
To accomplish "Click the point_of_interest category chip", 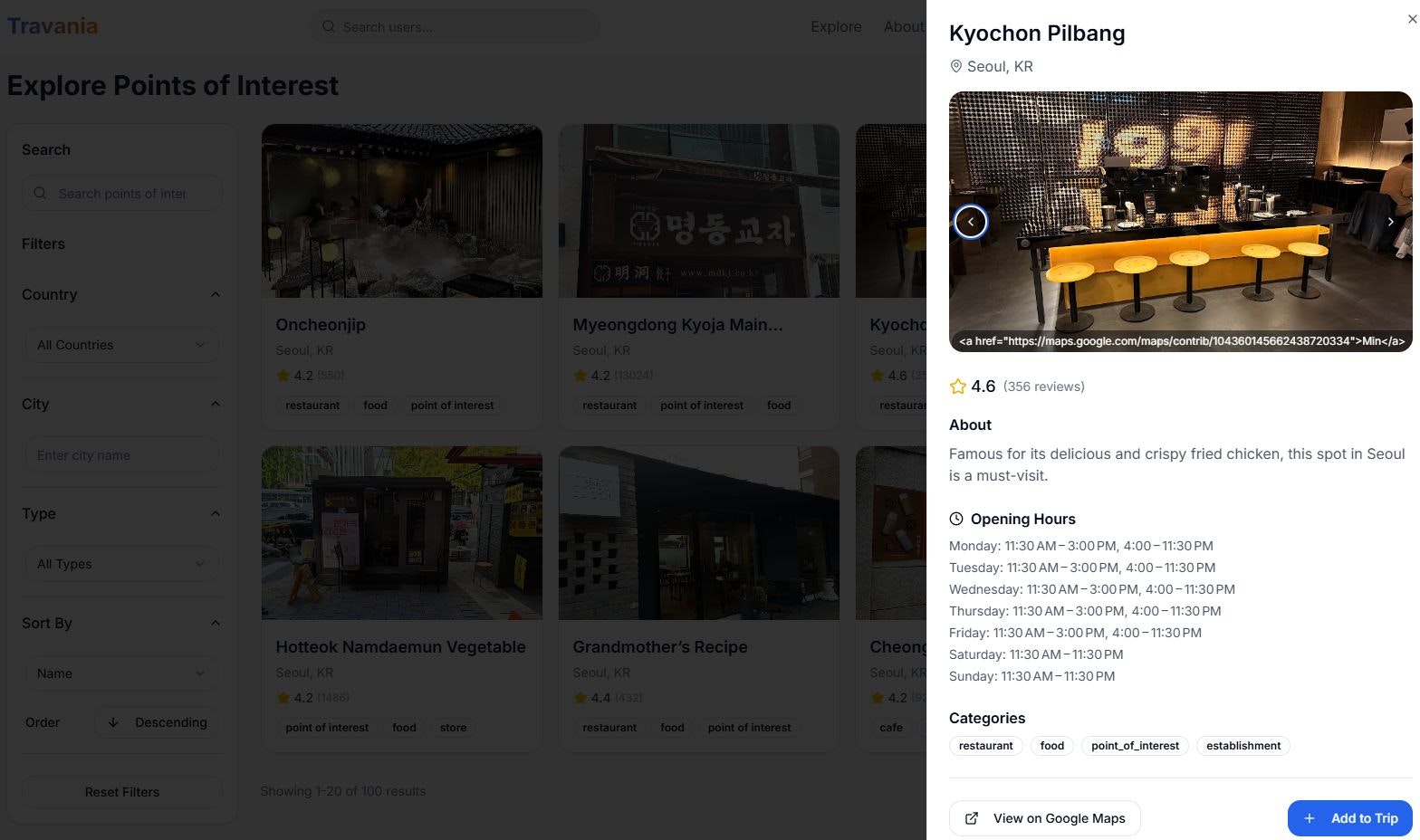I will click(x=1135, y=746).
